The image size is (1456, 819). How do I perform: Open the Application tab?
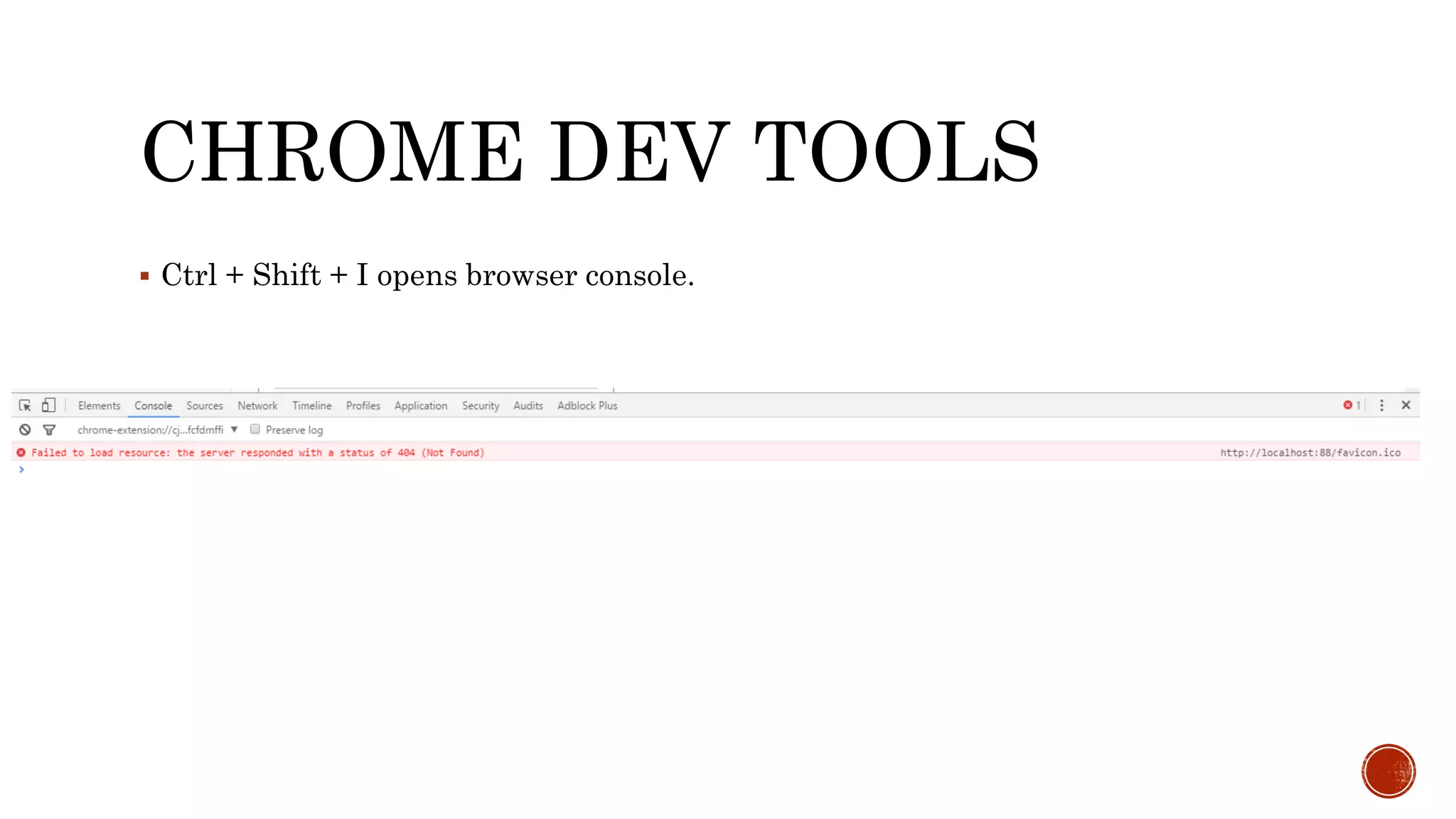(421, 405)
